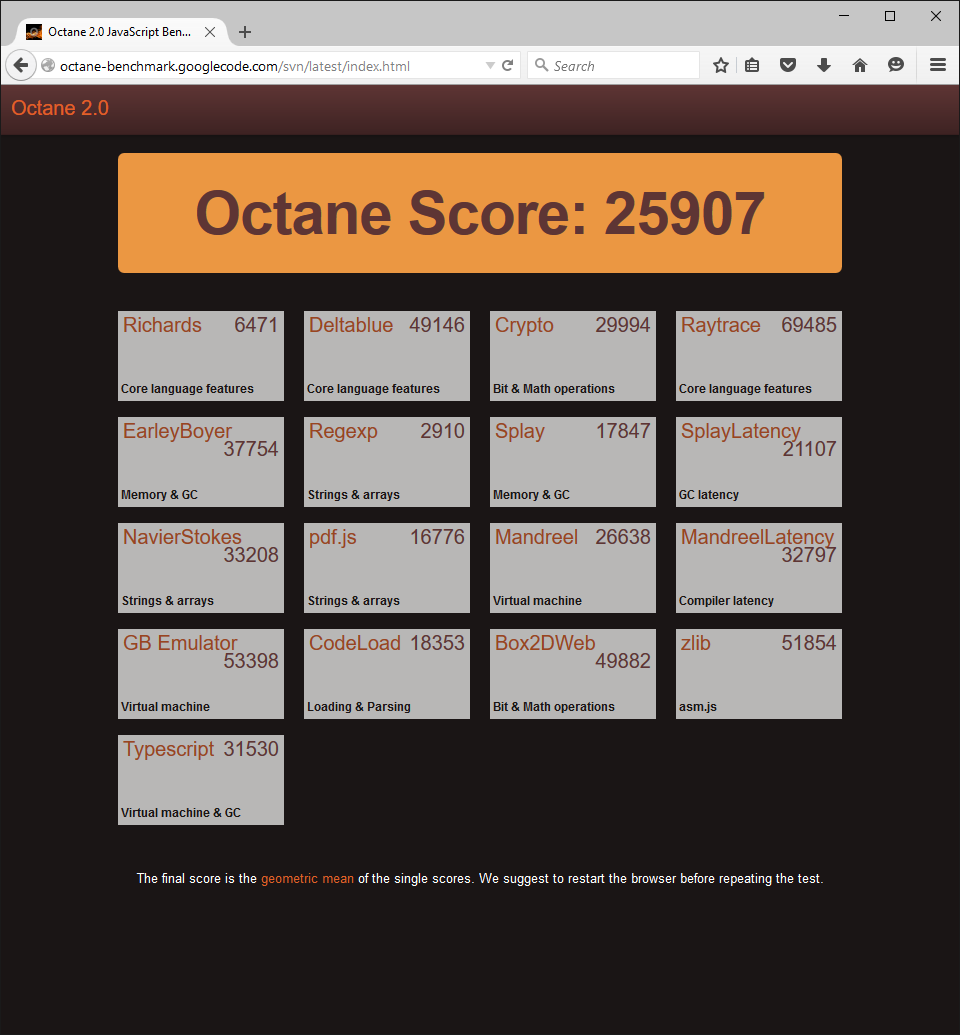This screenshot has width=960, height=1035.
Task: Click the zlib score 51854
Action: click(809, 643)
